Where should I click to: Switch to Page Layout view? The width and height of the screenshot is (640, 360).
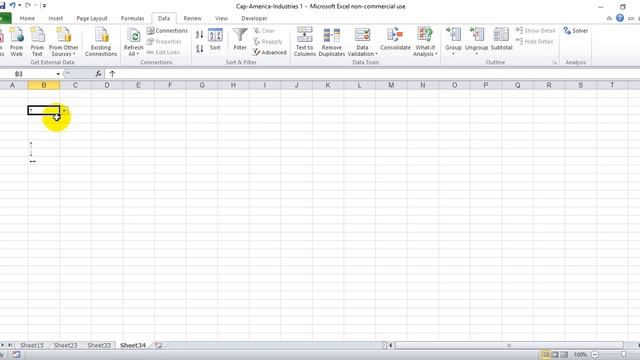pos(555,355)
